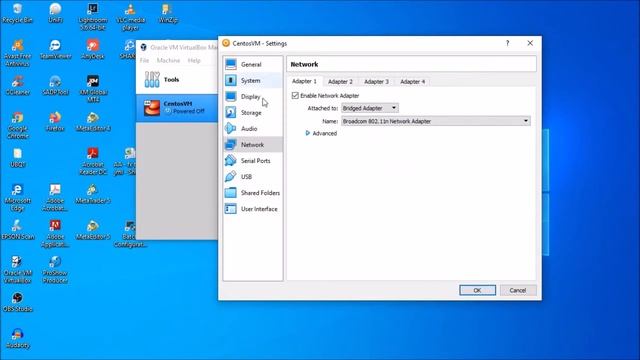
Task: Click the Cancel button
Action: tap(518, 290)
